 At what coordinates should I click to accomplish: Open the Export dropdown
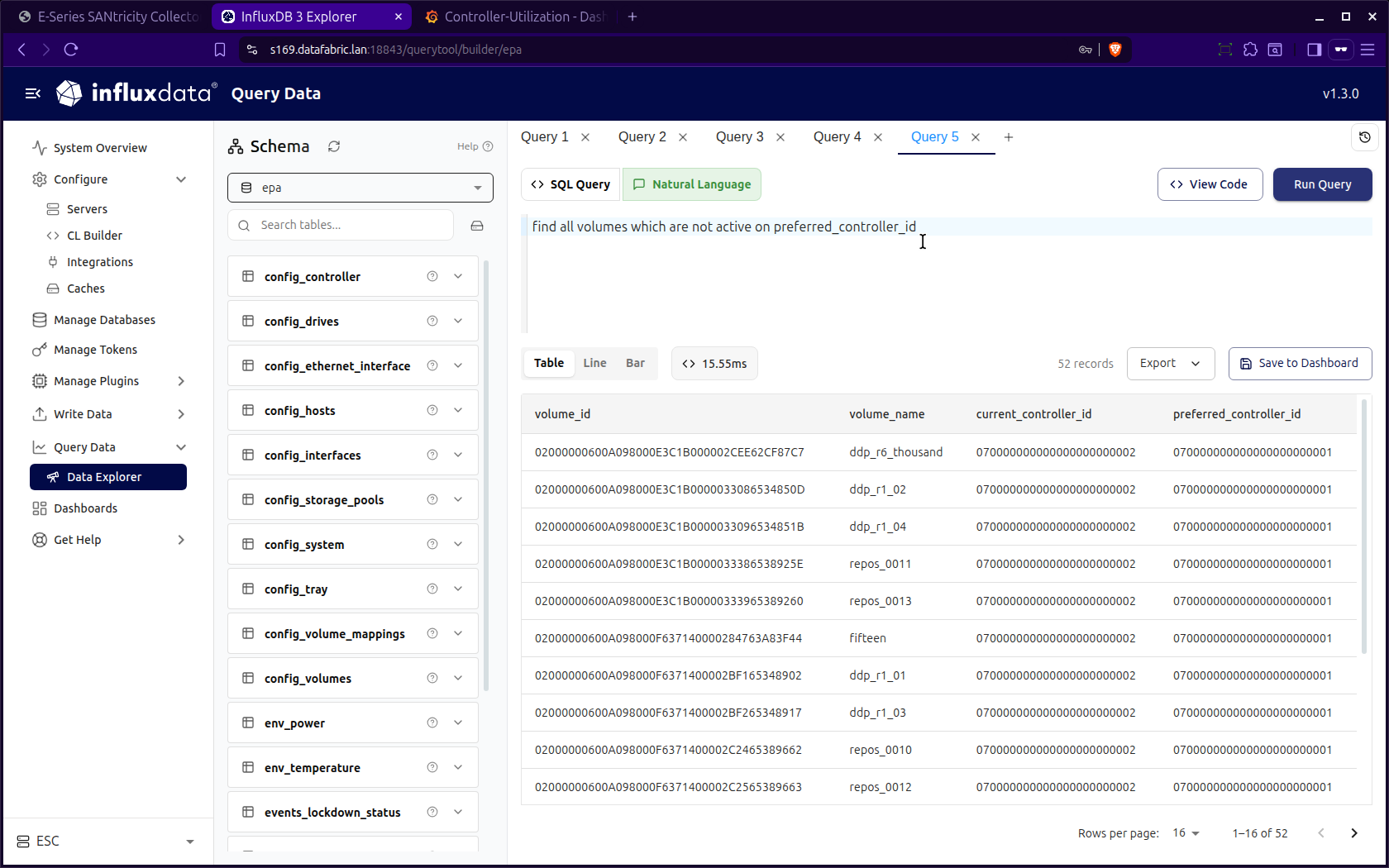(1171, 364)
